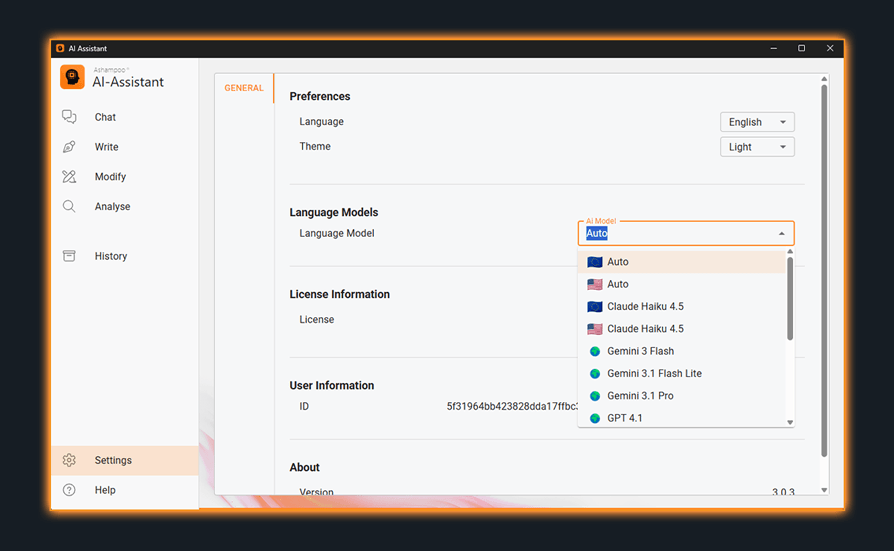The width and height of the screenshot is (894, 551).
Task: Open the Help page
Action: coord(125,489)
